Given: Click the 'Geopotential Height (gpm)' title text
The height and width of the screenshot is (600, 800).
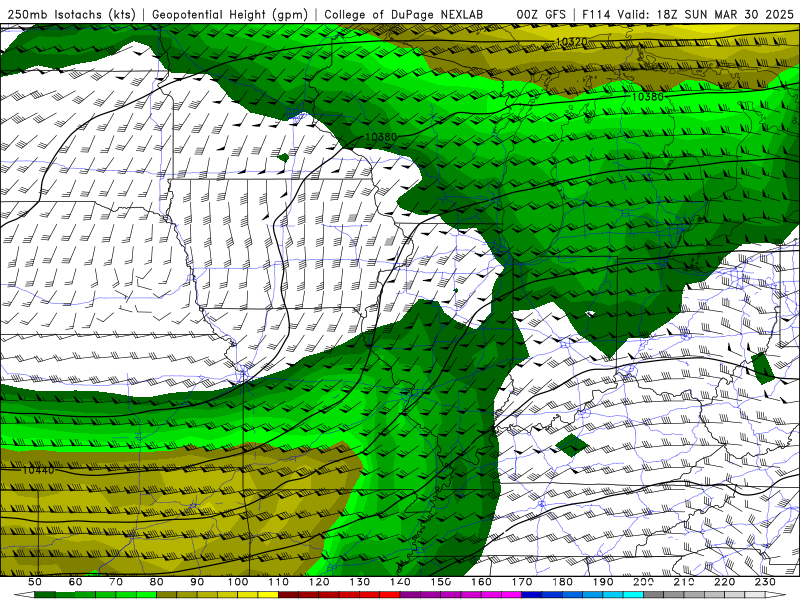Looking at the screenshot, I should pos(230,14).
